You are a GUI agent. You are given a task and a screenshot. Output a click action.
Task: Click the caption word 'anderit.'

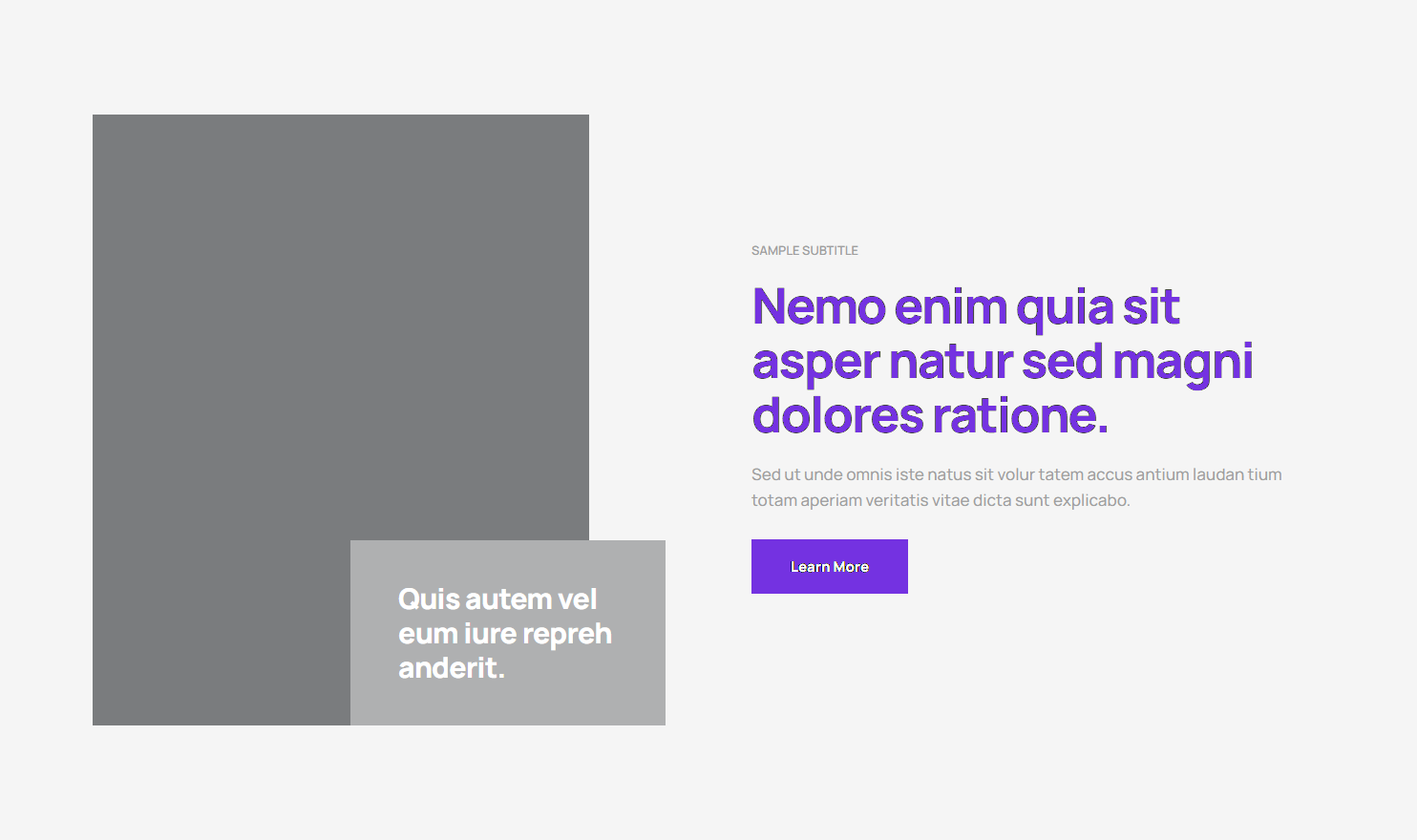(x=451, y=668)
